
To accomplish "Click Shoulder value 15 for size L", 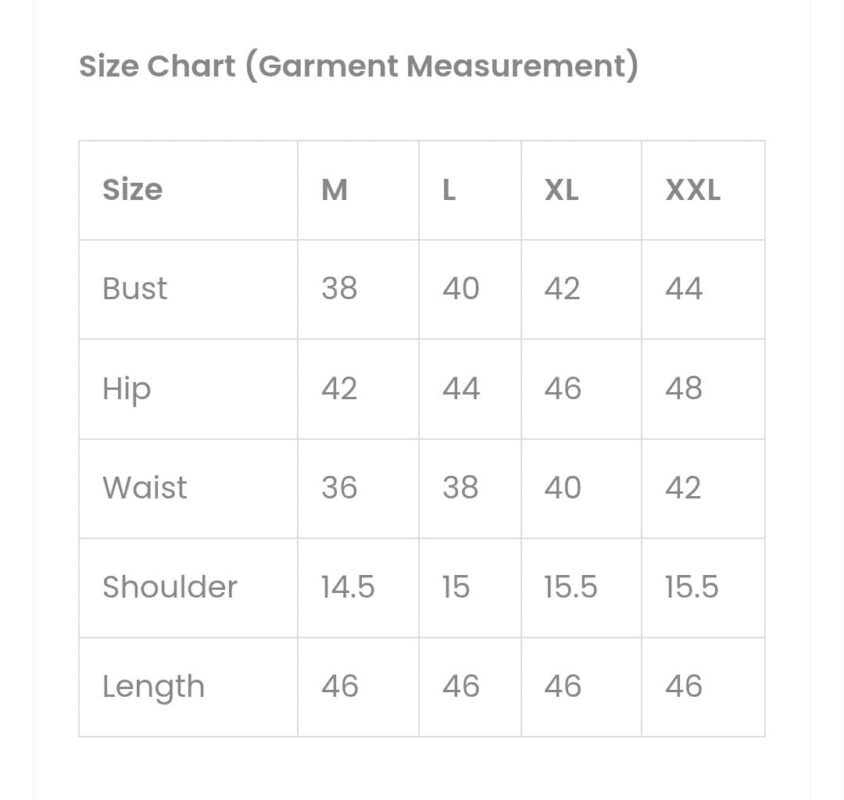I will [456, 587].
